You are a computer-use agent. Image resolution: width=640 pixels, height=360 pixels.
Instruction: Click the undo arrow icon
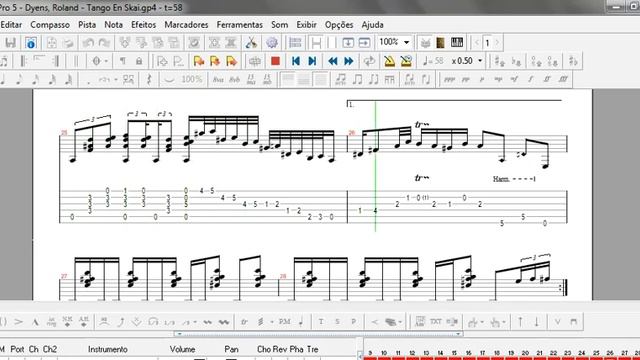coord(88,42)
